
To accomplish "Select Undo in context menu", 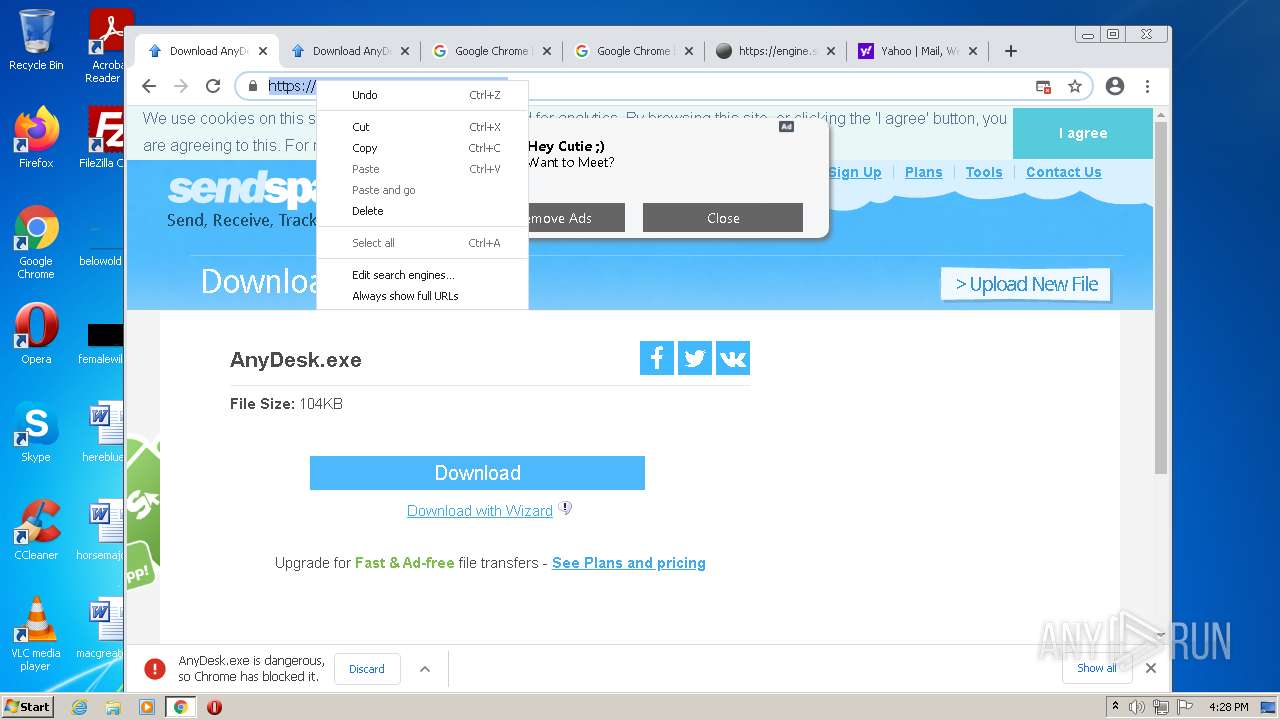I will 422,95.
